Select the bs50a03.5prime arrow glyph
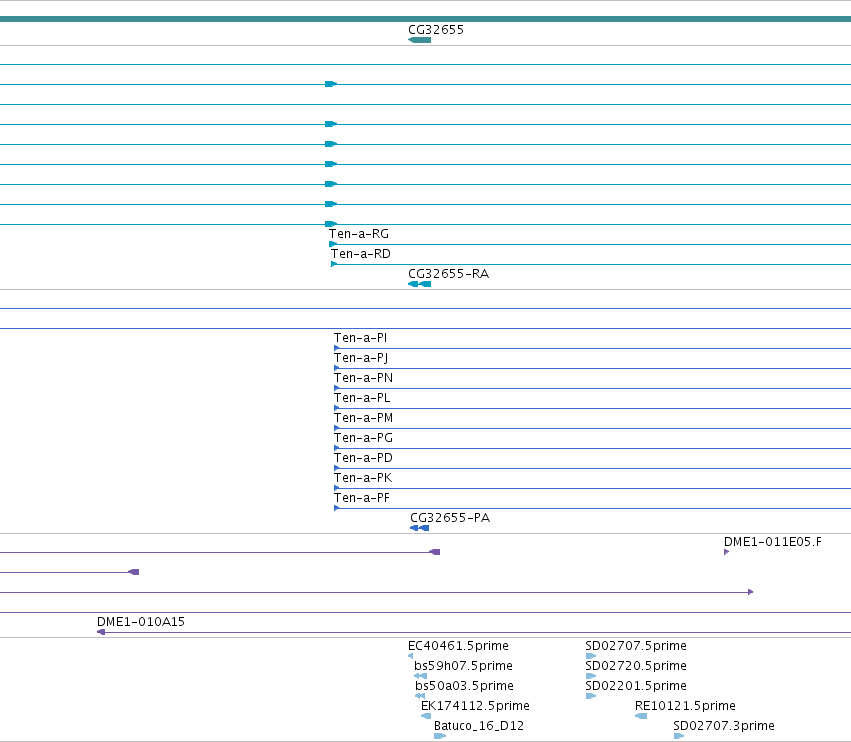Image resolution: width=851 pixels, height=742 pixels. (420, 696)
